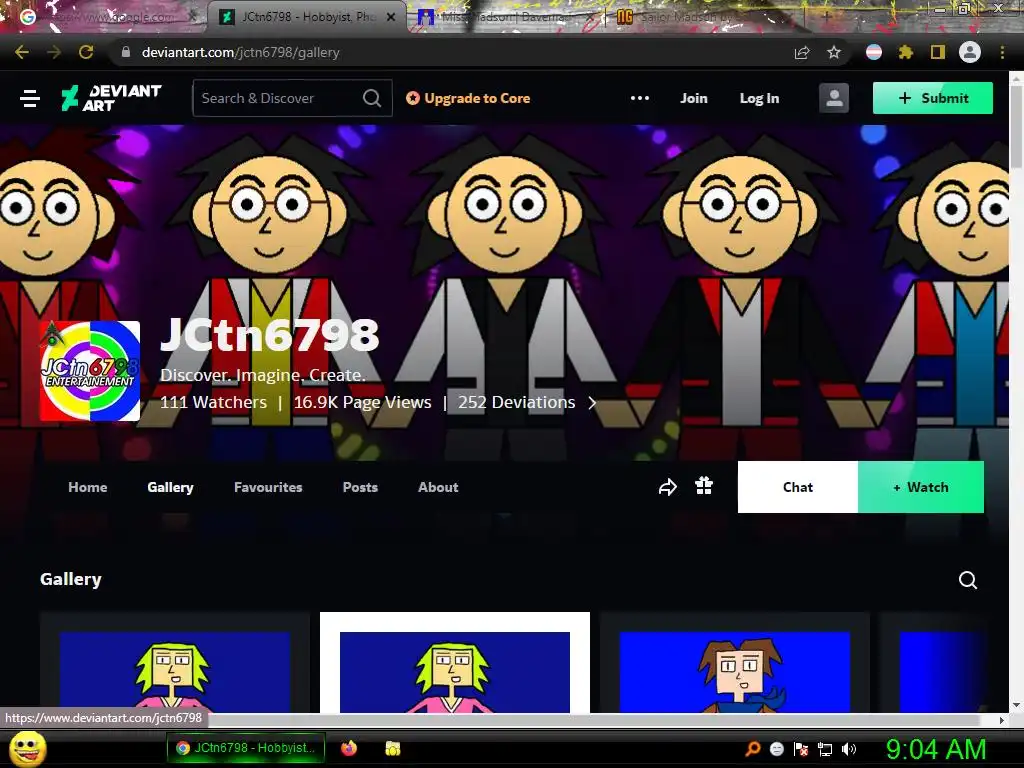
Task: Toggle the browser side panel icon
Action: (938, 52)
